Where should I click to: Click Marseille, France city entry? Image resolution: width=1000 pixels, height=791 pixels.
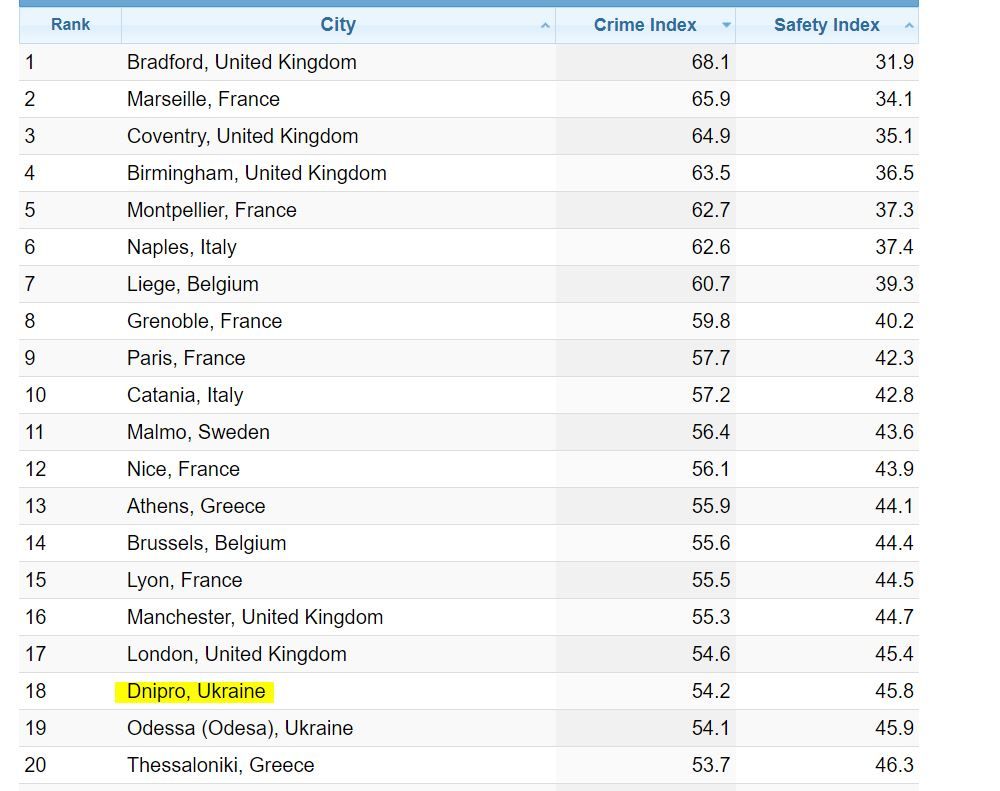pyautogui.click(x=203, y=99)
